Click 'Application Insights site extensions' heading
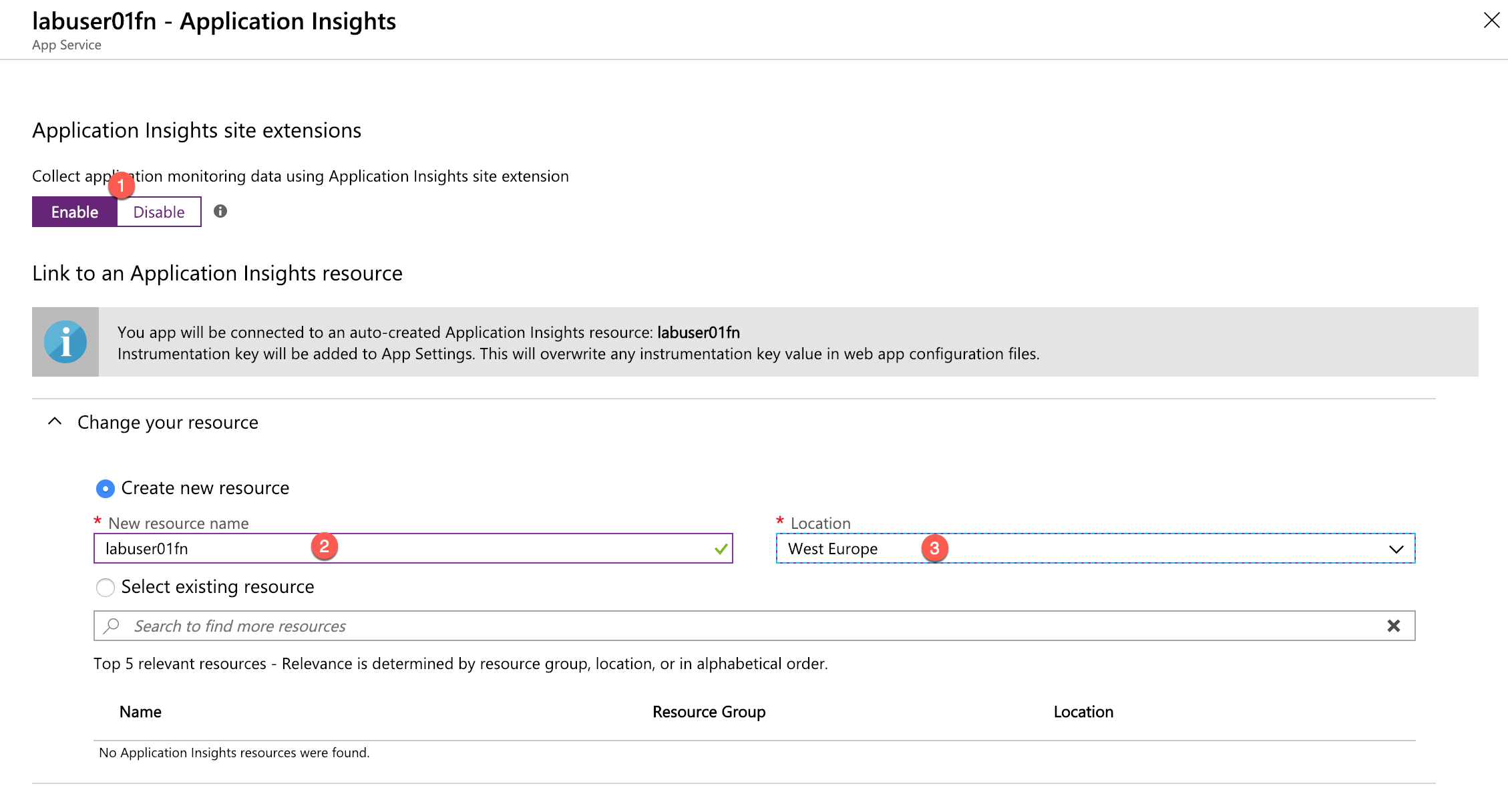 [x=196, y=130]
